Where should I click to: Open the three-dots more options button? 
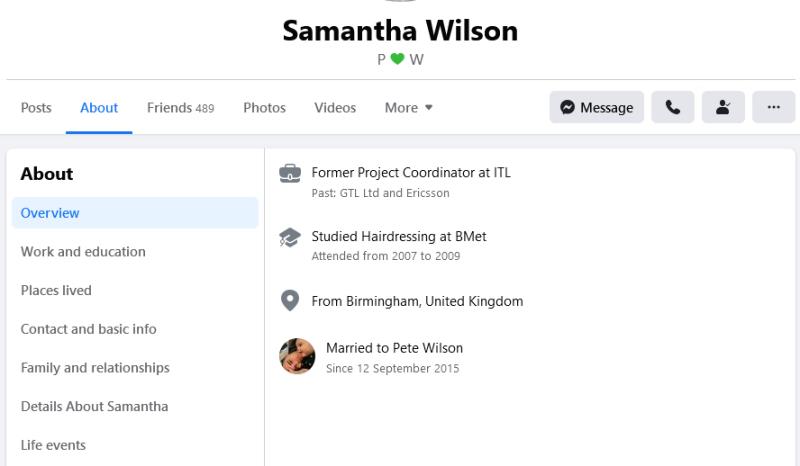[773, 108]
